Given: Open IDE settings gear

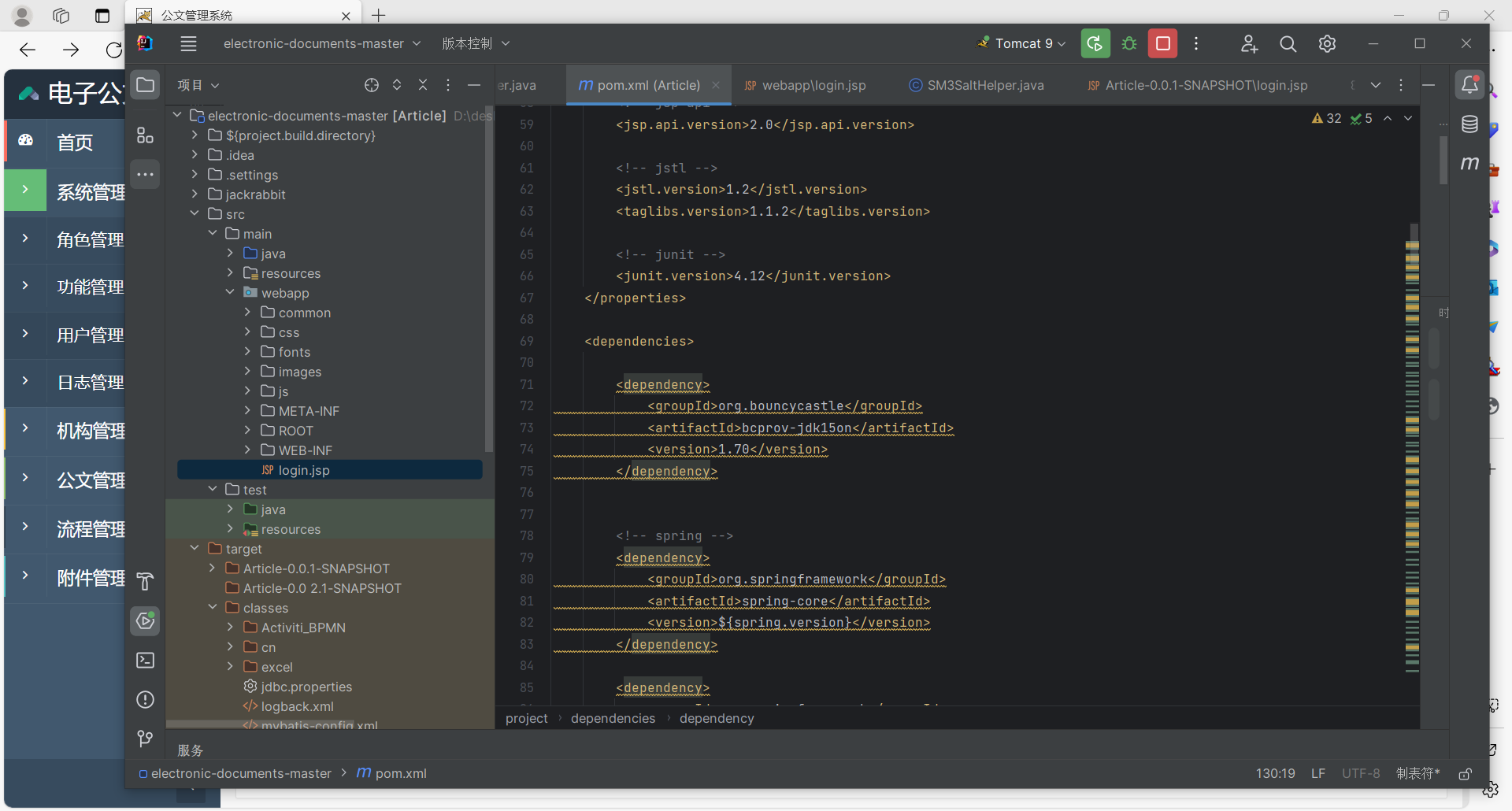Looking at the screenshot, I should coord(1327,43).
